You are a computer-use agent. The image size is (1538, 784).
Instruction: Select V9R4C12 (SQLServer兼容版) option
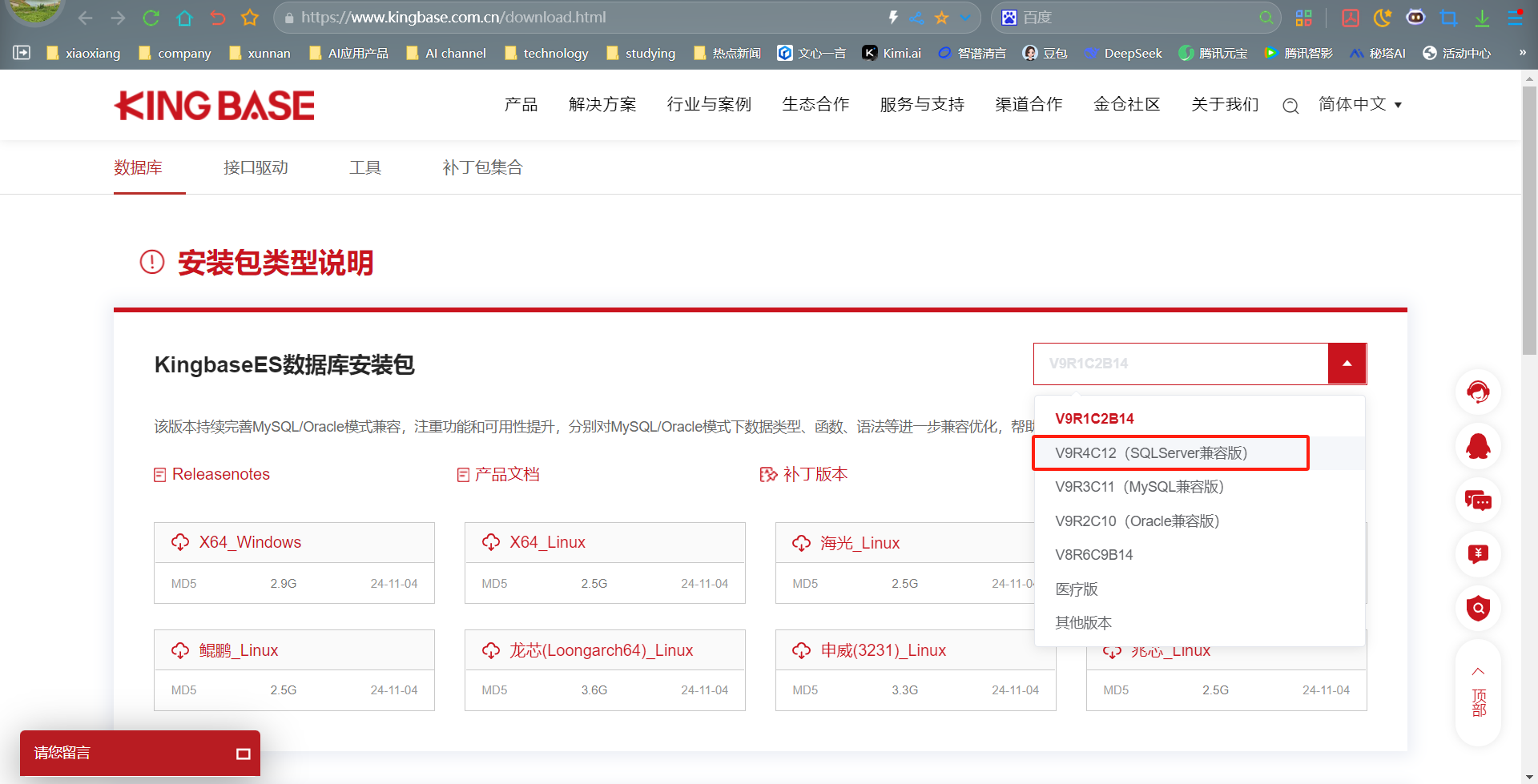click(1151, 453)
